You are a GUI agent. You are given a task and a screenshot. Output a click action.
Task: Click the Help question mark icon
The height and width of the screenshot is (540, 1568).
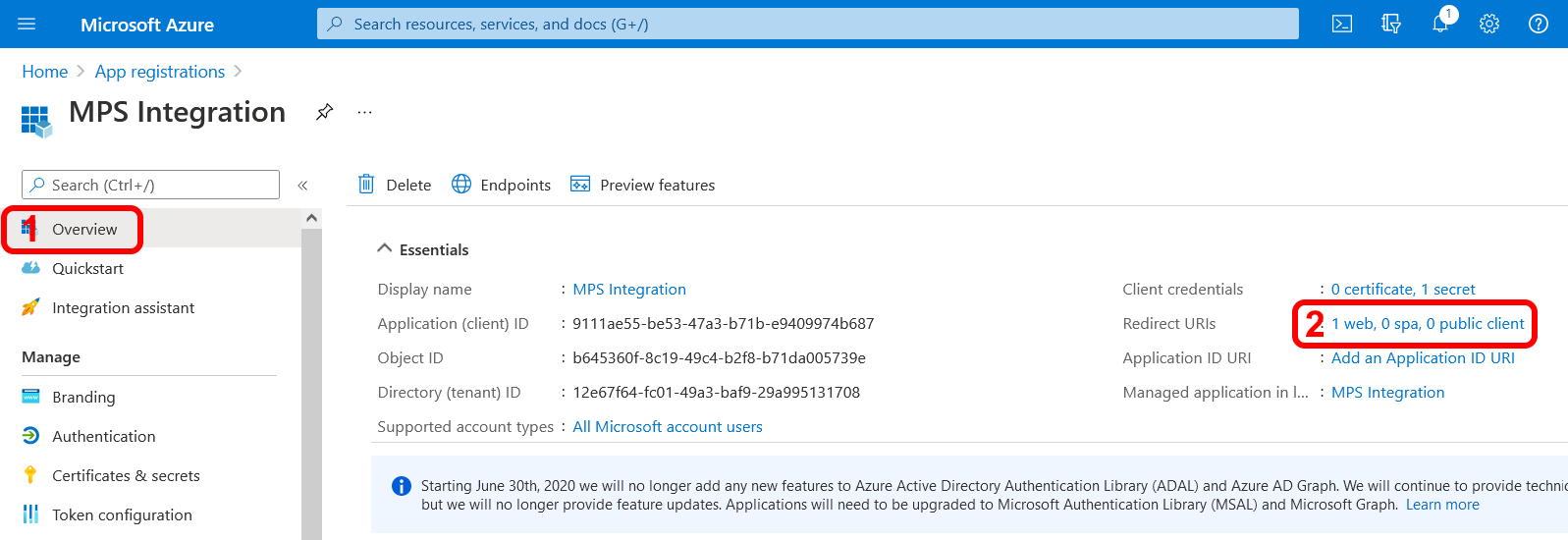point(1538,24)
